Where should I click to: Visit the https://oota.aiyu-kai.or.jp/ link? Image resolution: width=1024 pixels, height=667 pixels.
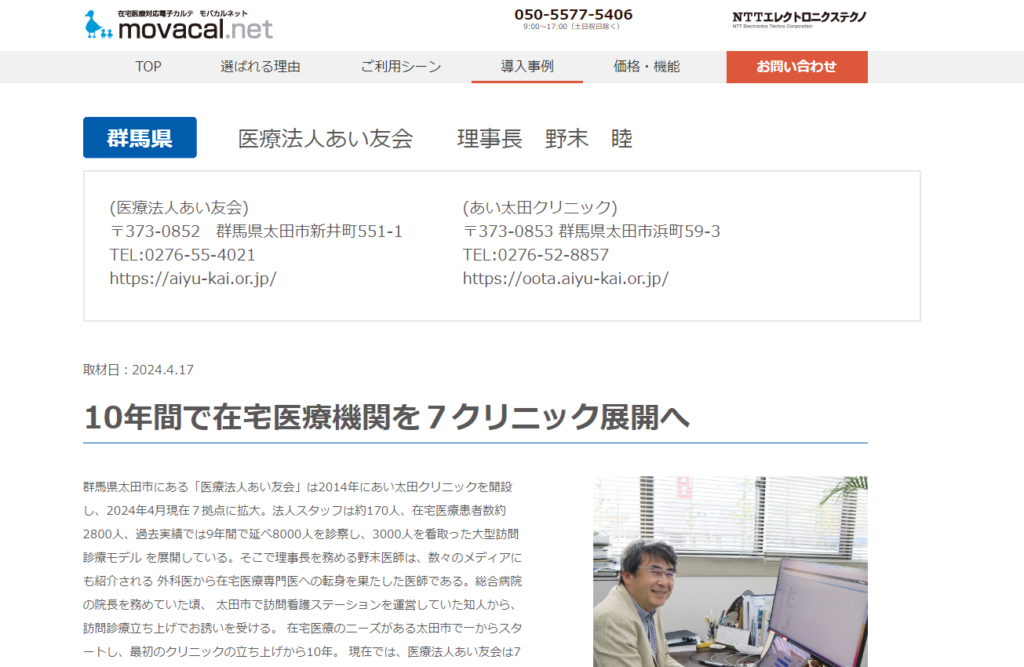pos(565,278)
